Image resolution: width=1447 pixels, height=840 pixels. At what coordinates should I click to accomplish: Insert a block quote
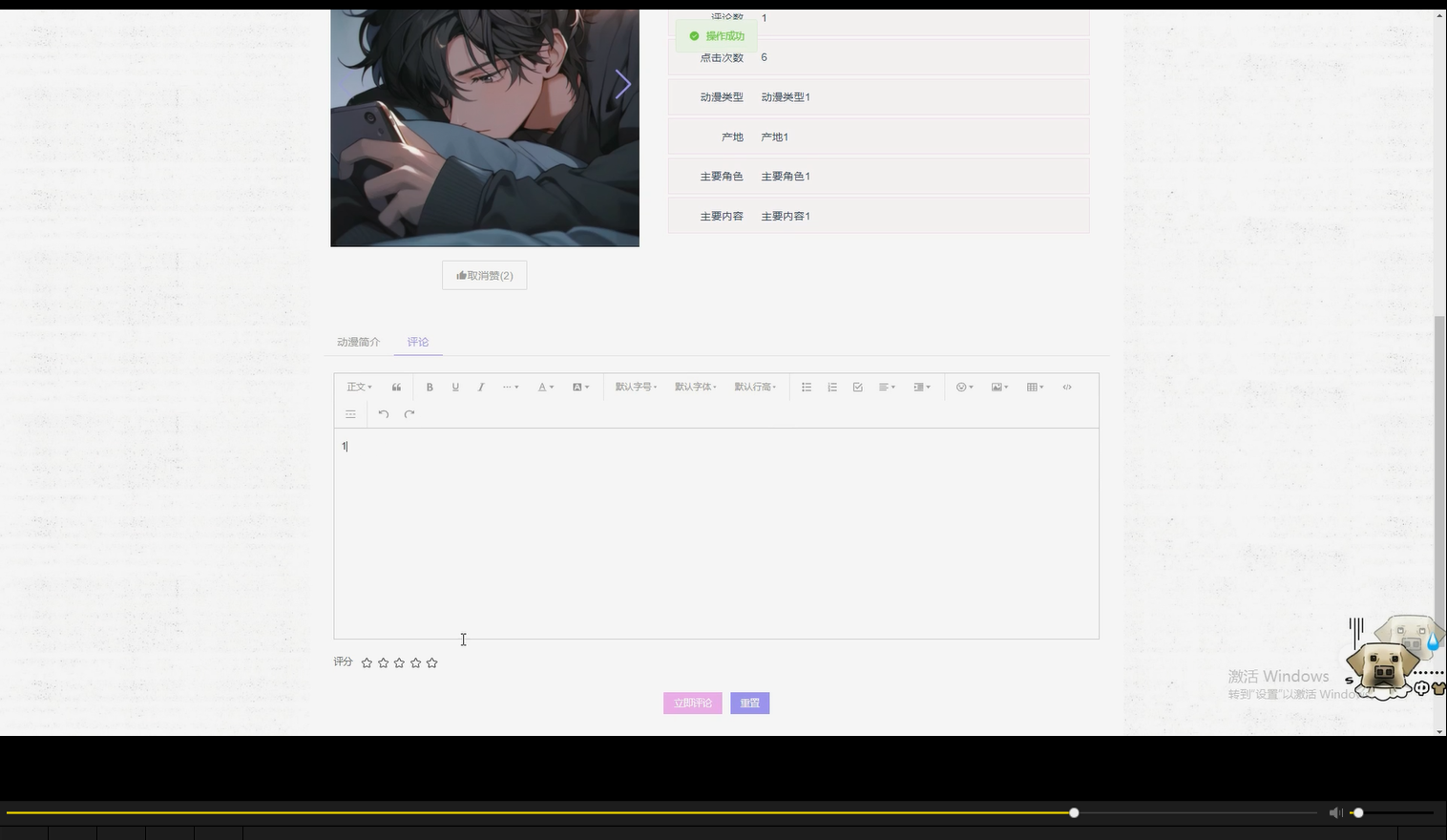coord(396,387)
